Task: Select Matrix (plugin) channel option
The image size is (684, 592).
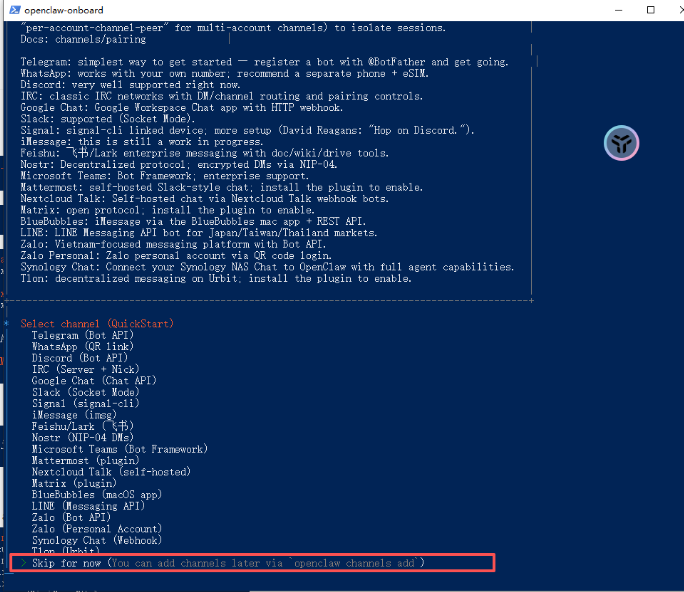Action: 74,483
